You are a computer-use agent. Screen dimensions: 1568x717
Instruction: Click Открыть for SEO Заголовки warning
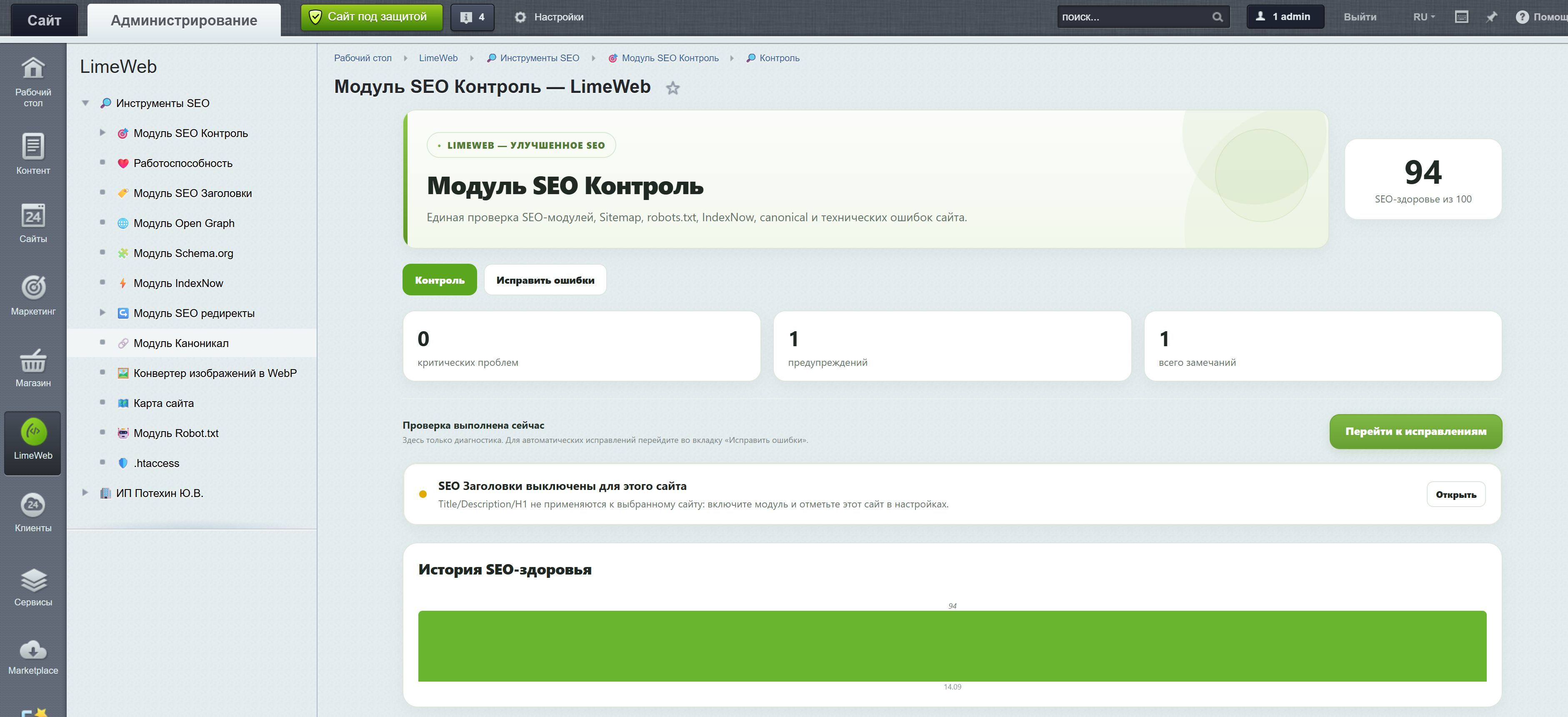pos(1456,494)
